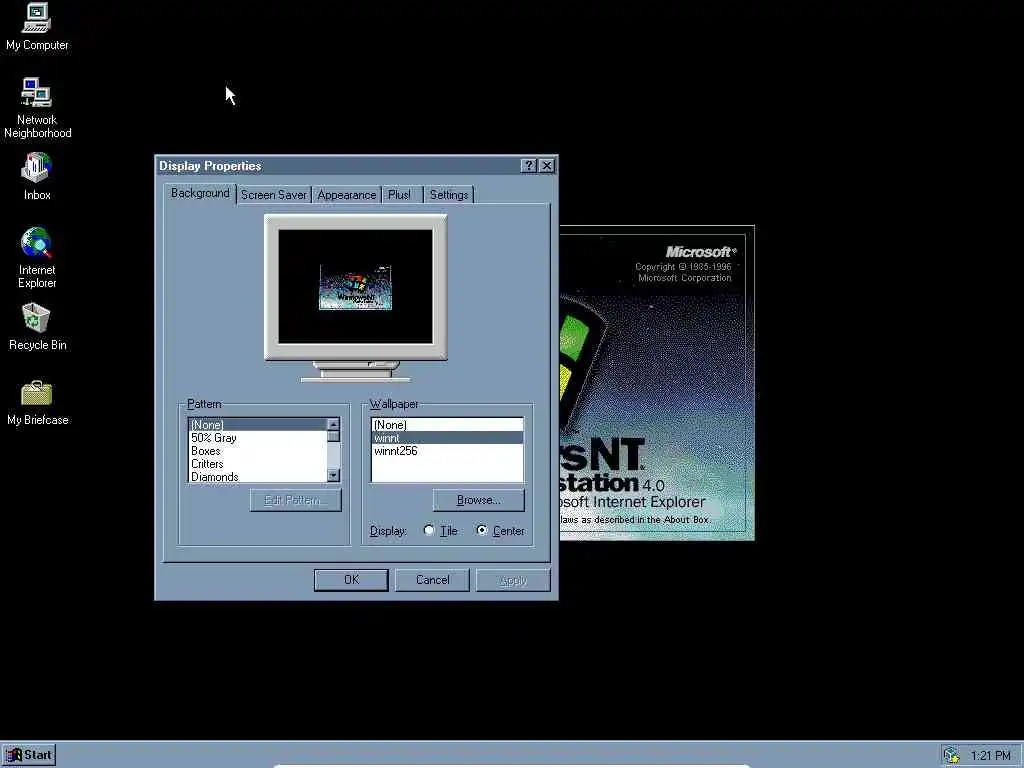Switch to the Background tab

pyautogui.click(x=200, y=193)
